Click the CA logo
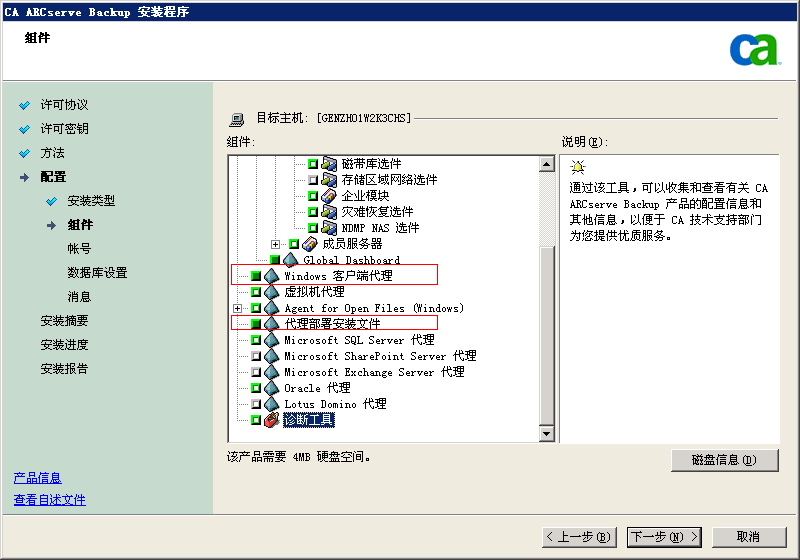Image resolution: width=800 pixels, height=560 pixels. pos(754,50)
